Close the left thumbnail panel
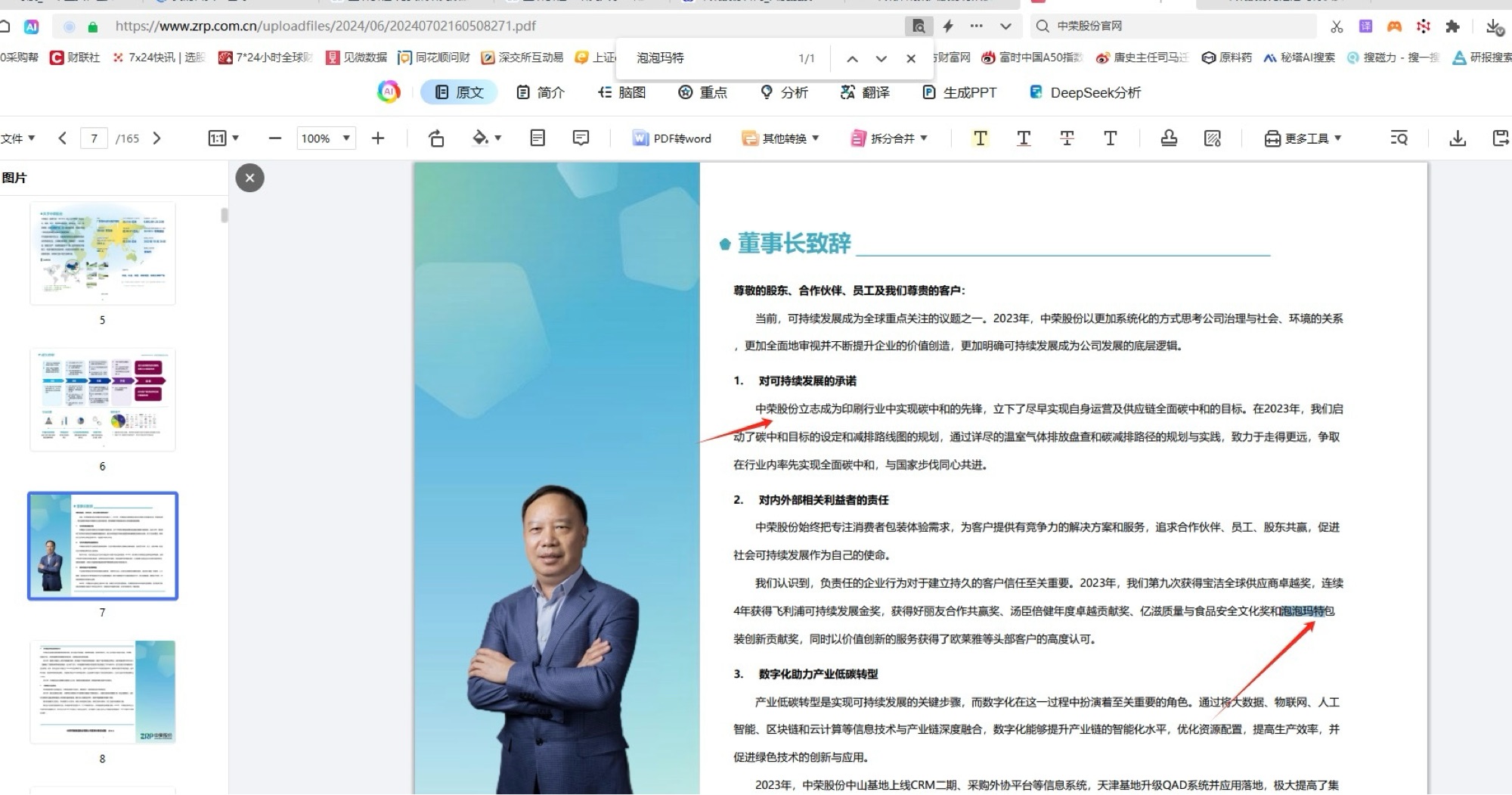Viewport: 1512px width, 795px height. coord(250,179)
